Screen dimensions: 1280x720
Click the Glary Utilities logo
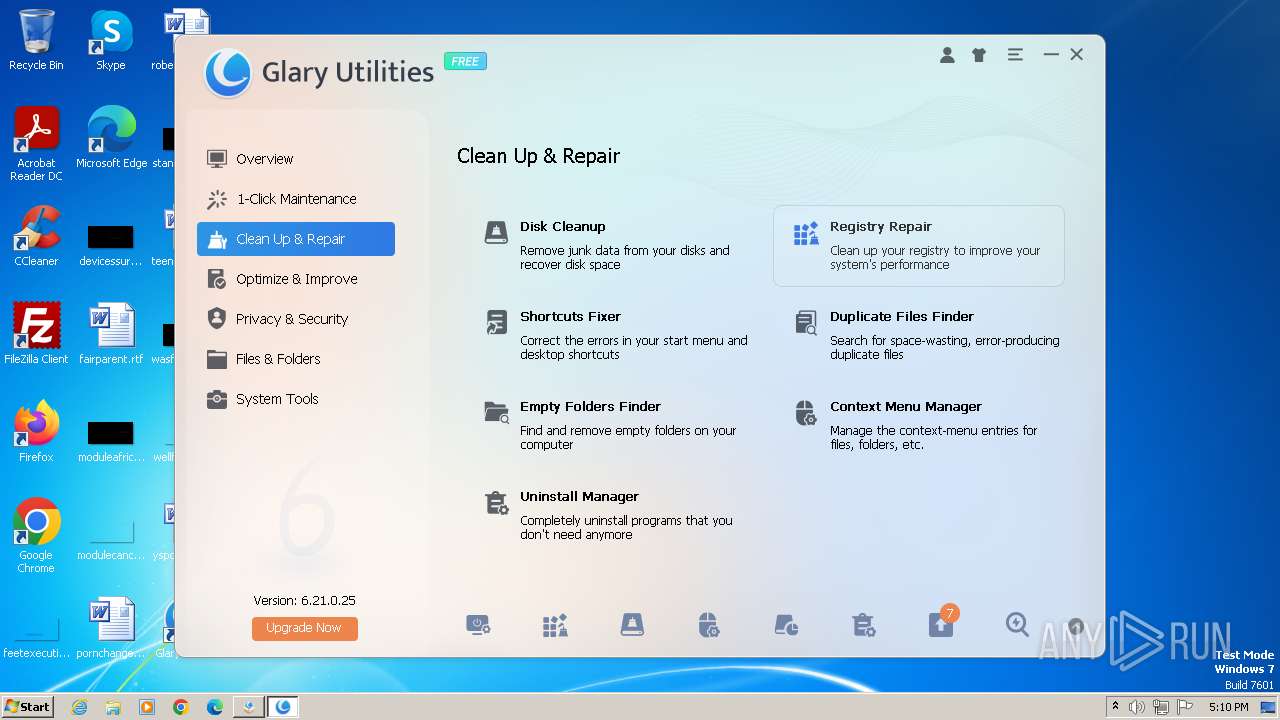(227, 72)
